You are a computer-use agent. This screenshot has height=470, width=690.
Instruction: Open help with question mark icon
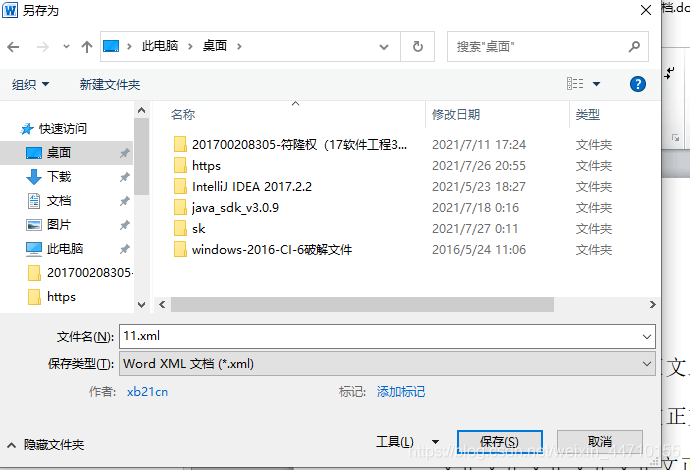[638, 84]
